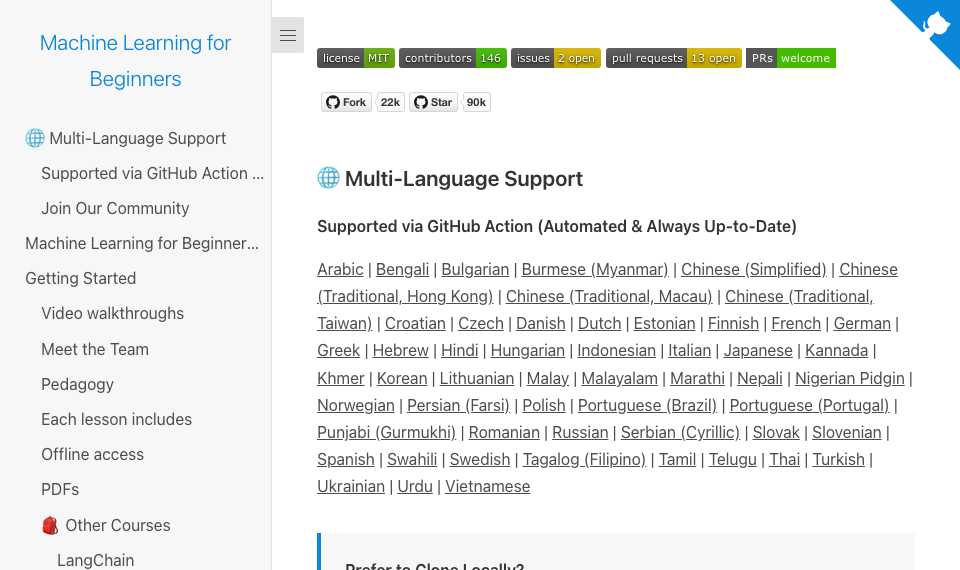This screenshot has width=960, height=570.
Task: Open Video walkthroughs sidebar item
Action: click(113, 313)
